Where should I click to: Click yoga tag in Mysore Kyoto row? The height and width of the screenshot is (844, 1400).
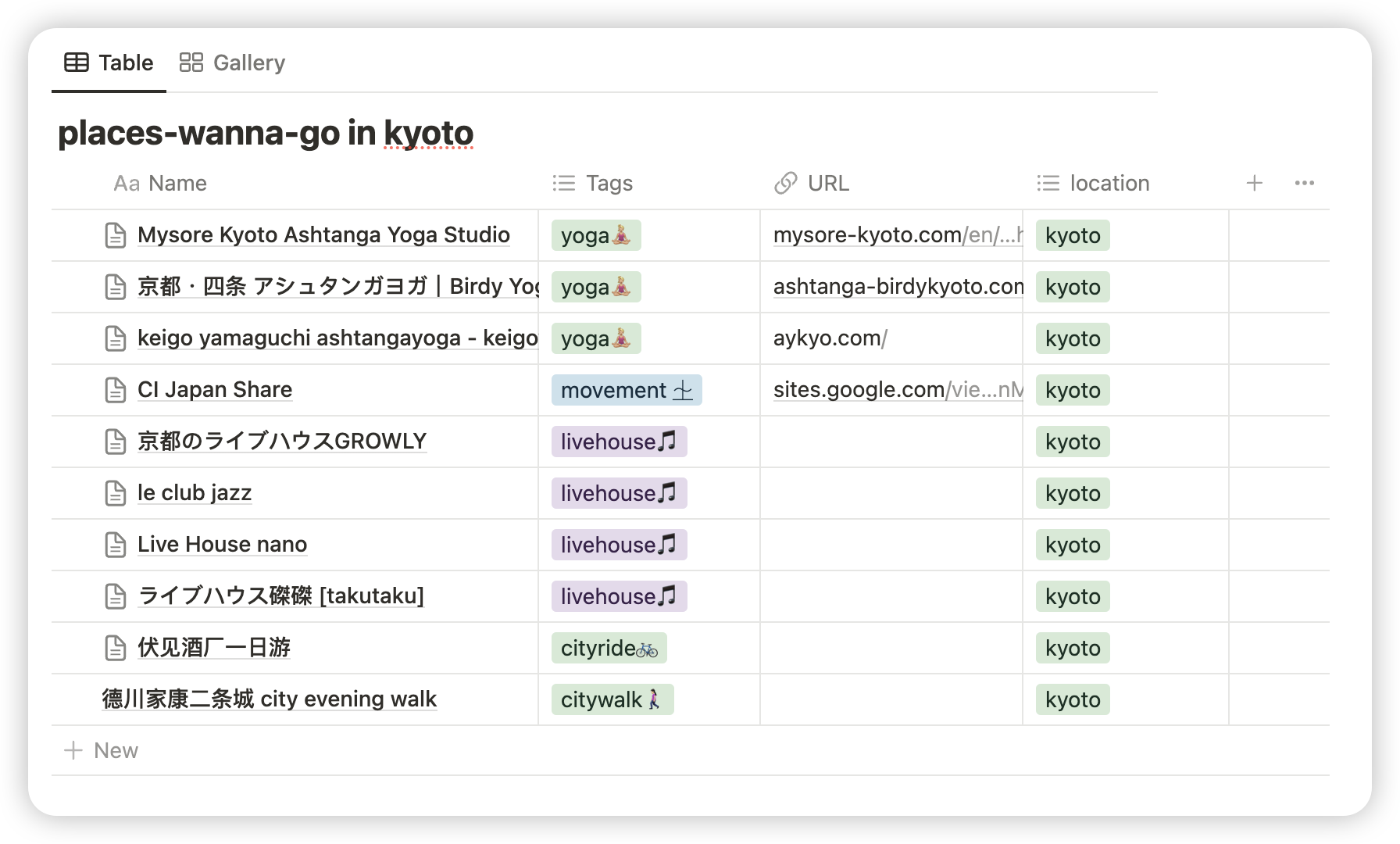(596, 235)
